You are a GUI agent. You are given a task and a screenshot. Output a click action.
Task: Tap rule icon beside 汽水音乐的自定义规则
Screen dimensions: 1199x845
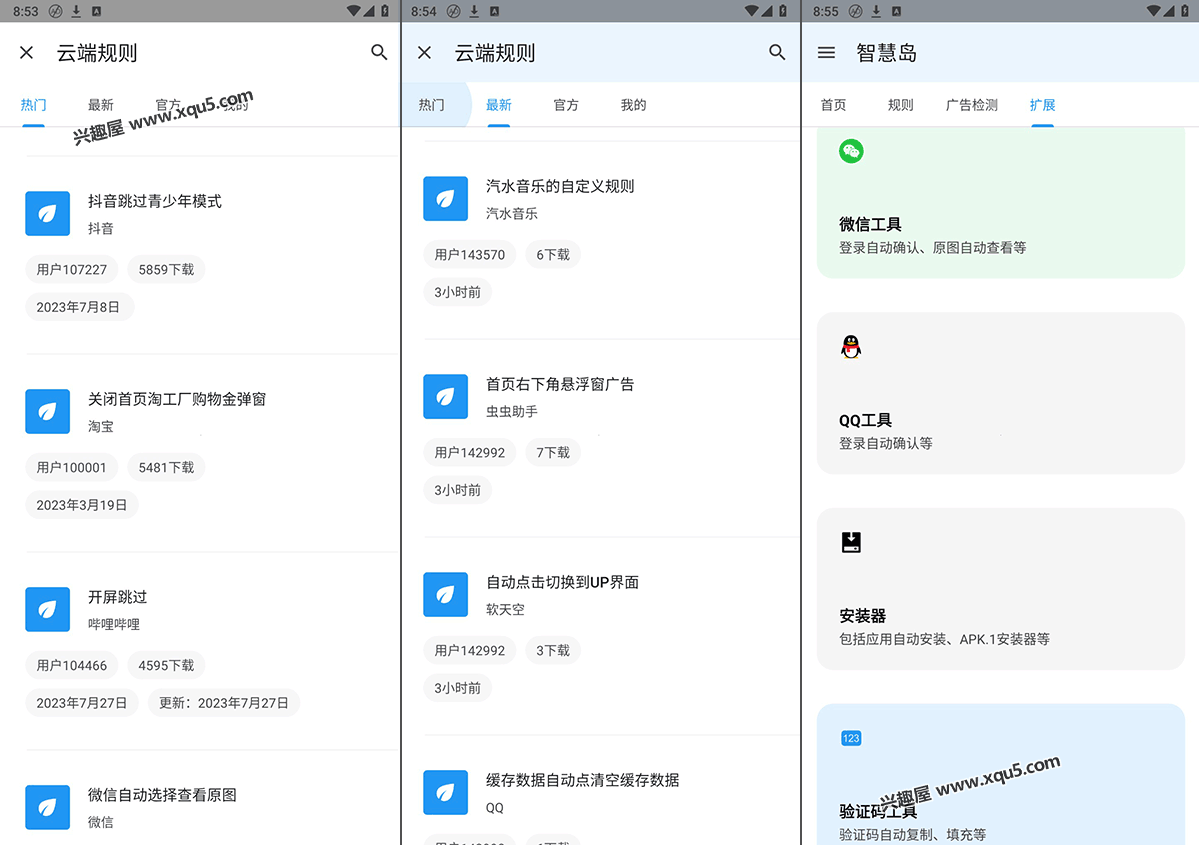pyautogui.click(x=446, y=199)
